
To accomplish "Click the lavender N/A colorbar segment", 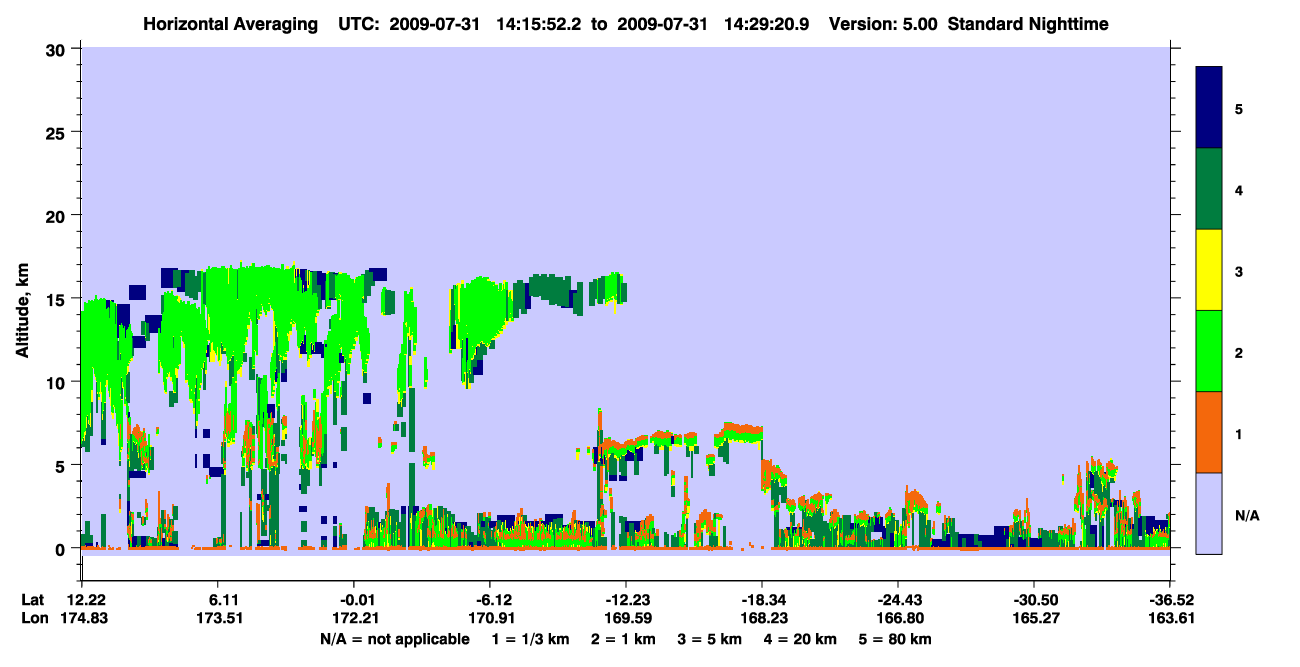I will coord(1209,513).
